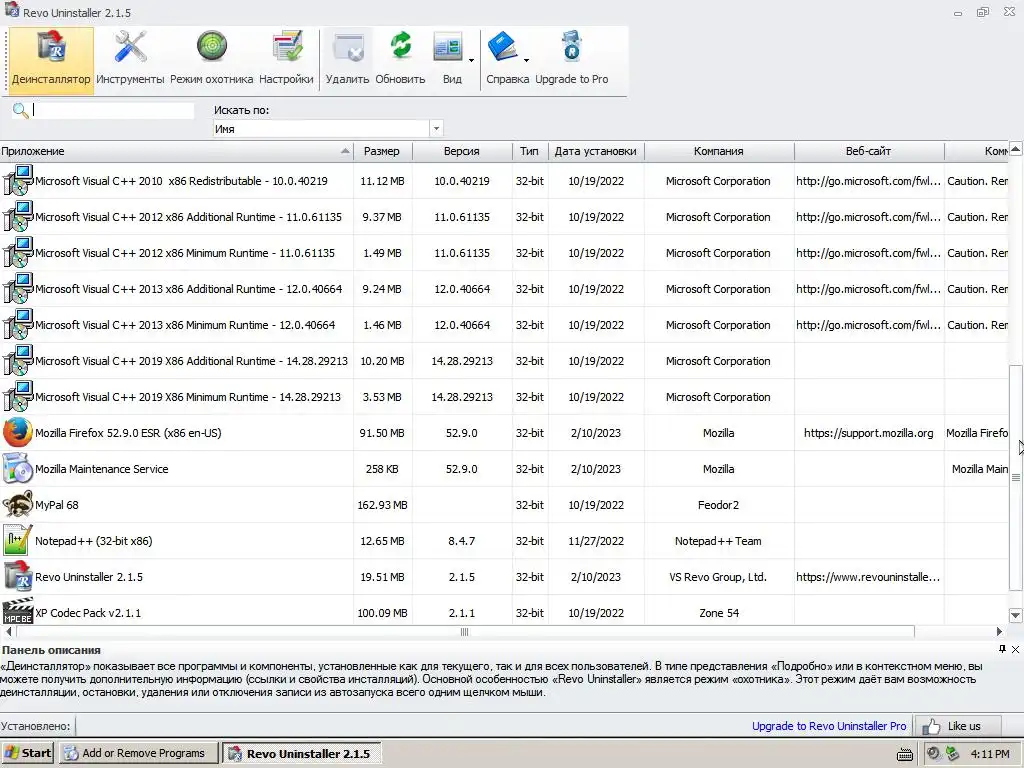The image size is (1024, 768).
Task: Click the Feodor2 company cell
Action: coord(718,505)
